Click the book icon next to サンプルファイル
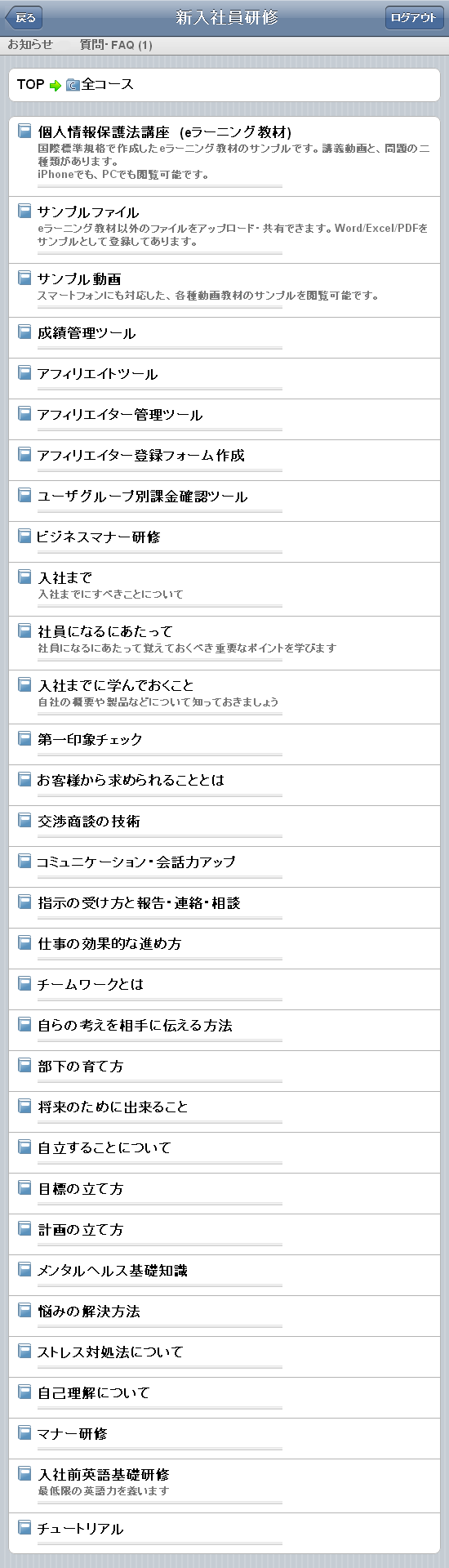449x1568 pixels. (24, 210)
